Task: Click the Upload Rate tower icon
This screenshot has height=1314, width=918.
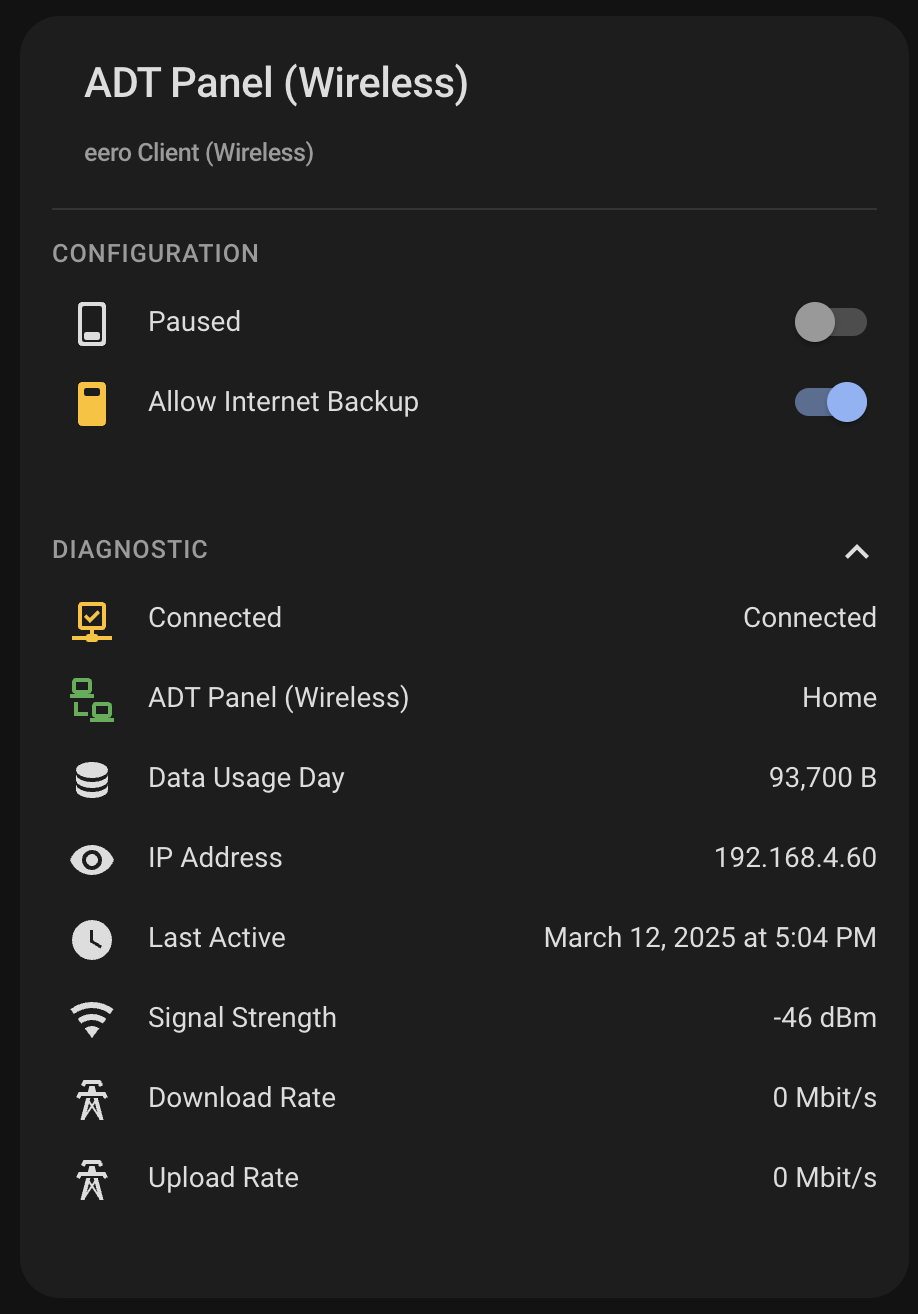Action: click(92, 1179)
